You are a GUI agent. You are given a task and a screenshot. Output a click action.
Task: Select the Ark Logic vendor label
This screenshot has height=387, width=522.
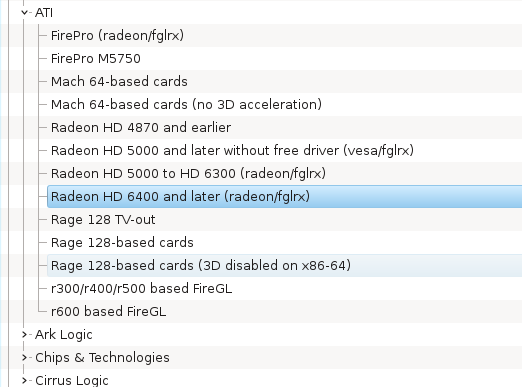tap(64, 335)
